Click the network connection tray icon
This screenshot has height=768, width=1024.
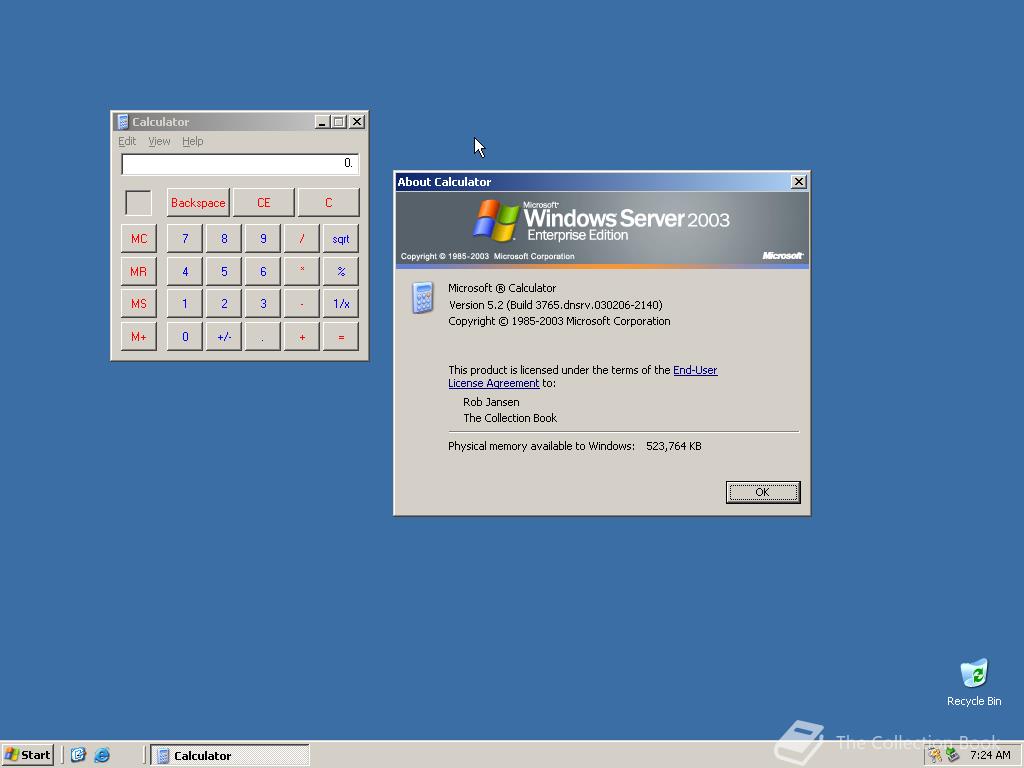tap(953, 755)
